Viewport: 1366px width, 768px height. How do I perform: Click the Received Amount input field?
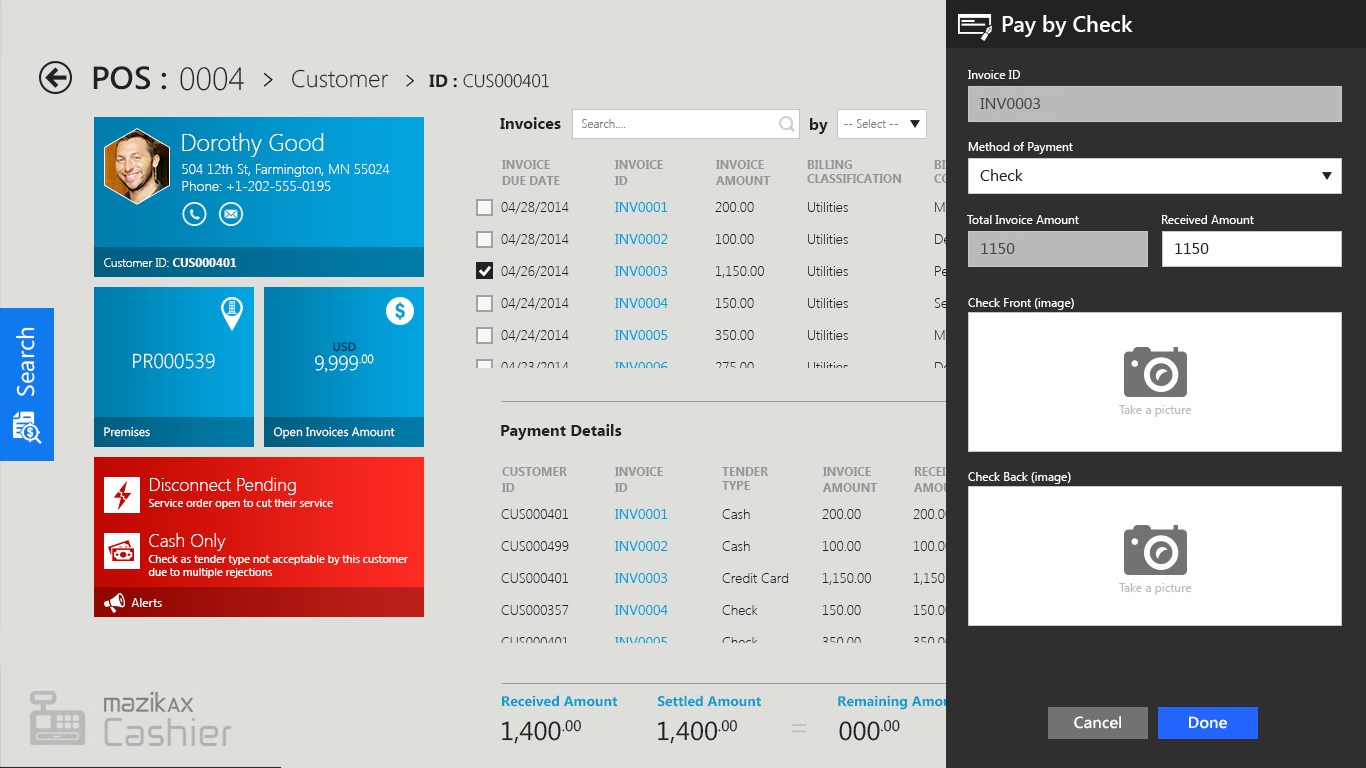pyautogui.click(x=1250, y=249)
